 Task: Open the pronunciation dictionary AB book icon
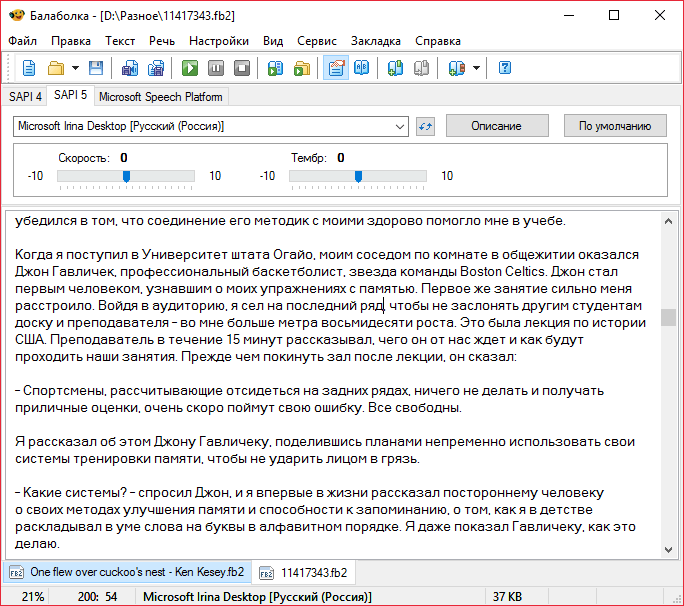pos(362,68)
